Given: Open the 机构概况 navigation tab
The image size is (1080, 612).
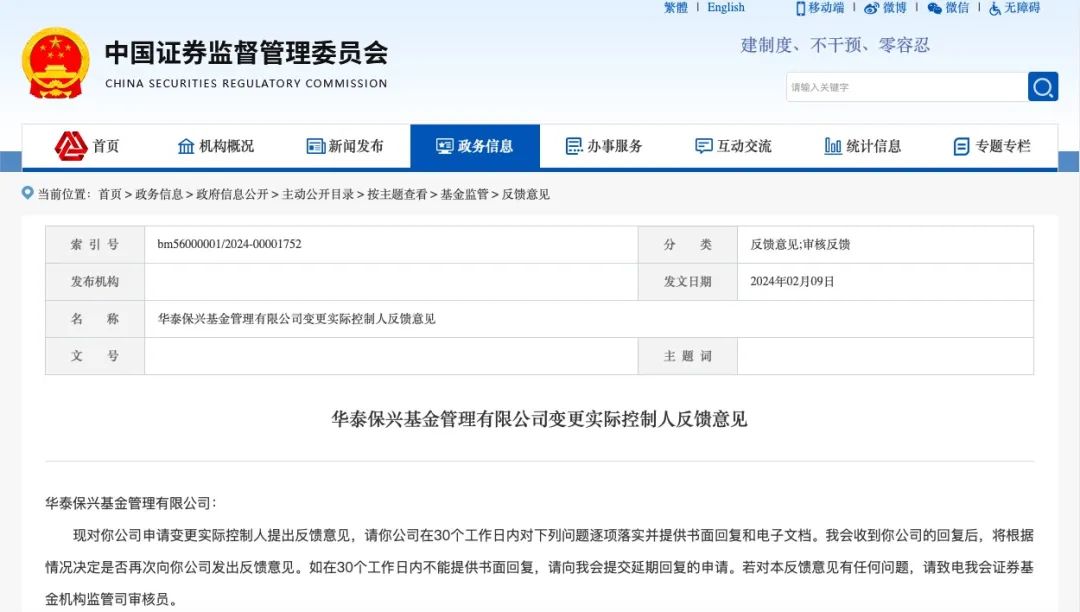Looking at the screenshot, I should (216, 146).
